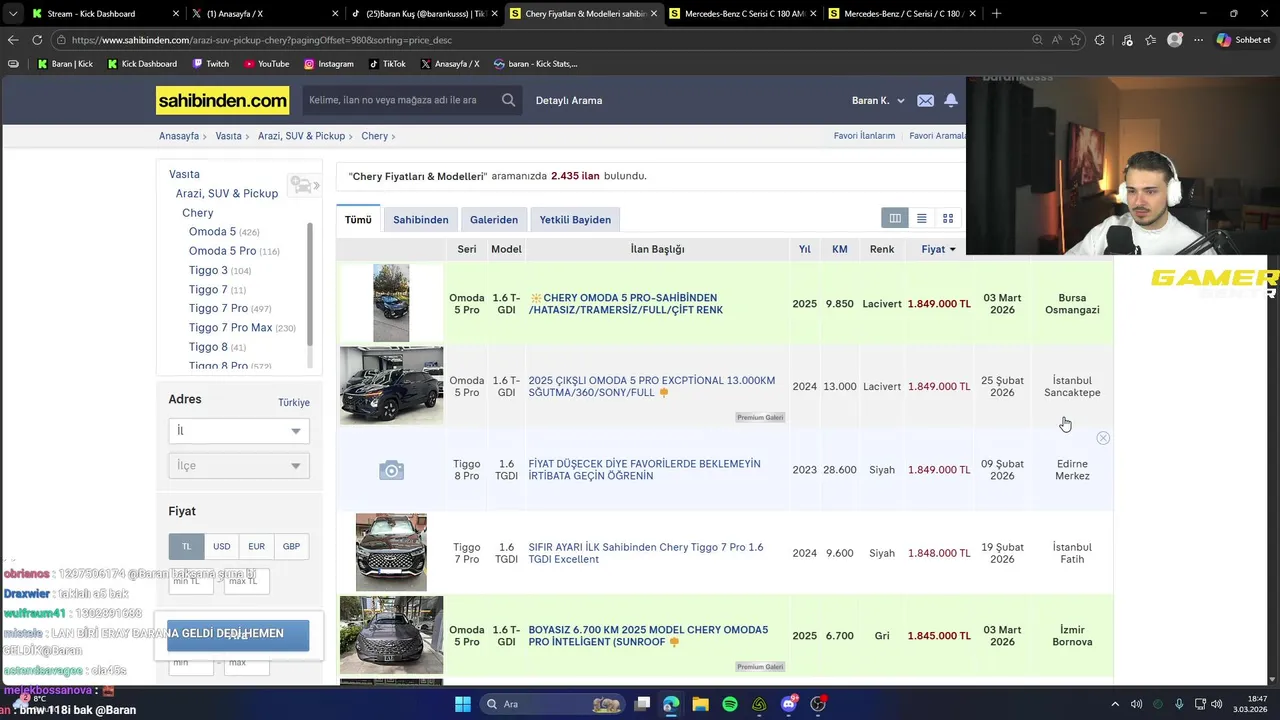The height and width of the screenshot is (720, 1280).
Task: Expand the Baran K. account dropdown
Action: pos(878,100)
